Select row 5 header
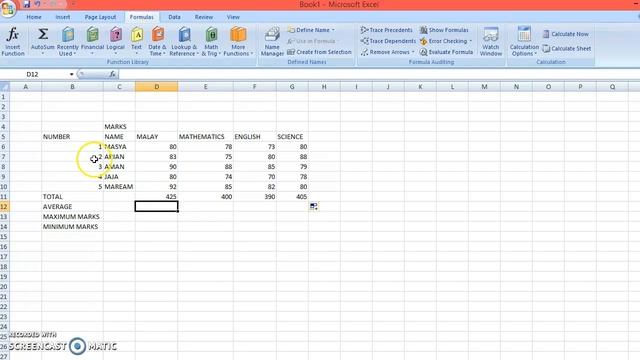Viewport: 640px width, 360px height. click(x=4, y=136)
